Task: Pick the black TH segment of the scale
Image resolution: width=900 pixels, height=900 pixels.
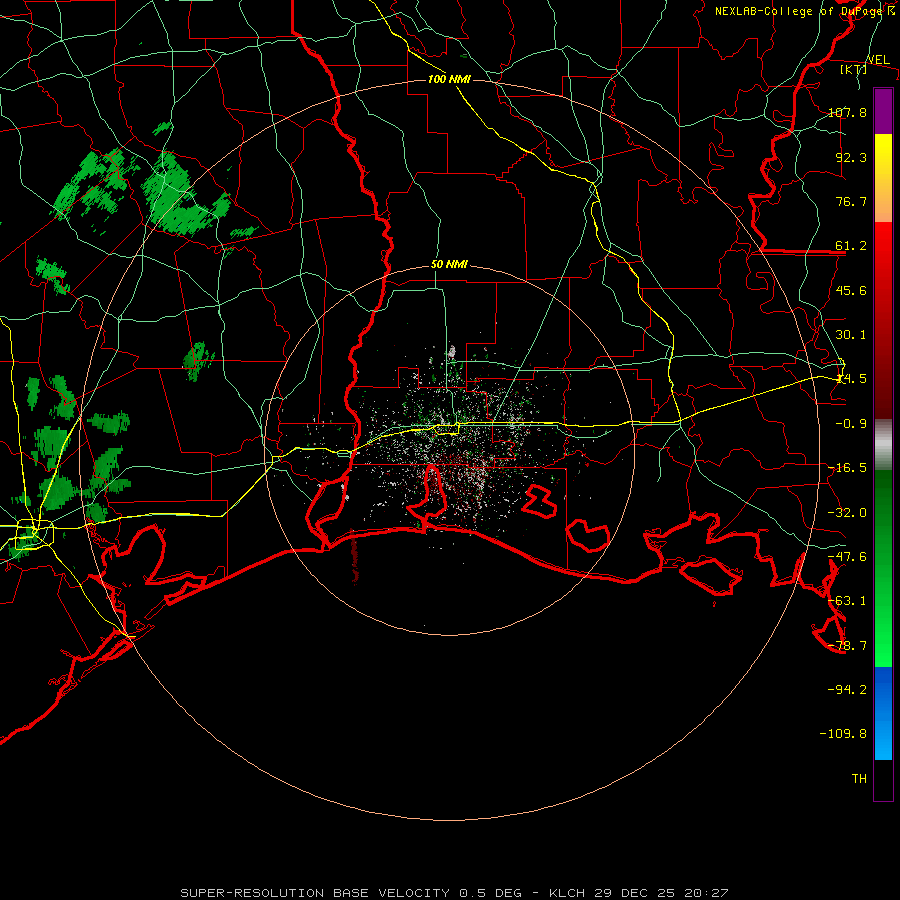Action: pyautogui.click(x=883, y=780)
